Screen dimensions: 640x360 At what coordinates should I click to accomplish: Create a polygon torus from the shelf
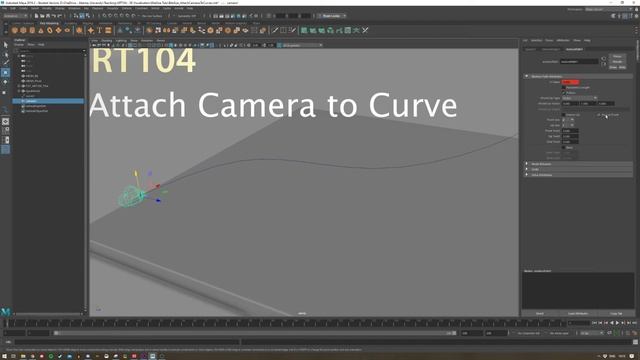click(50, 30)
